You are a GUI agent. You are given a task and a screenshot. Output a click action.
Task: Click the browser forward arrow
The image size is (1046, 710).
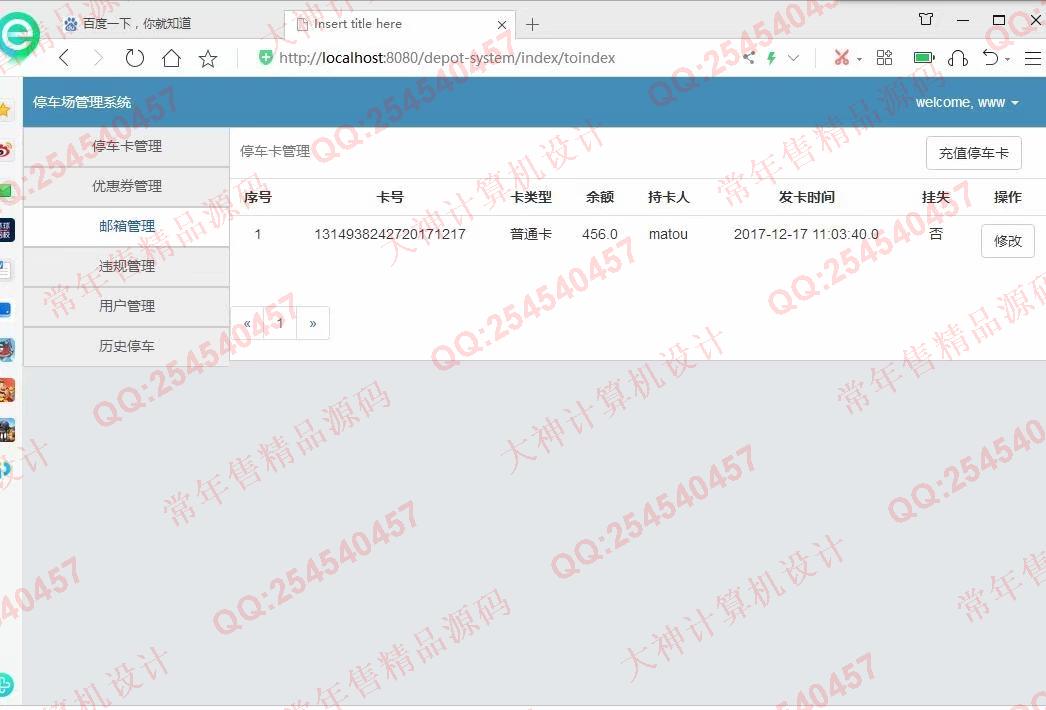[98, 58]
